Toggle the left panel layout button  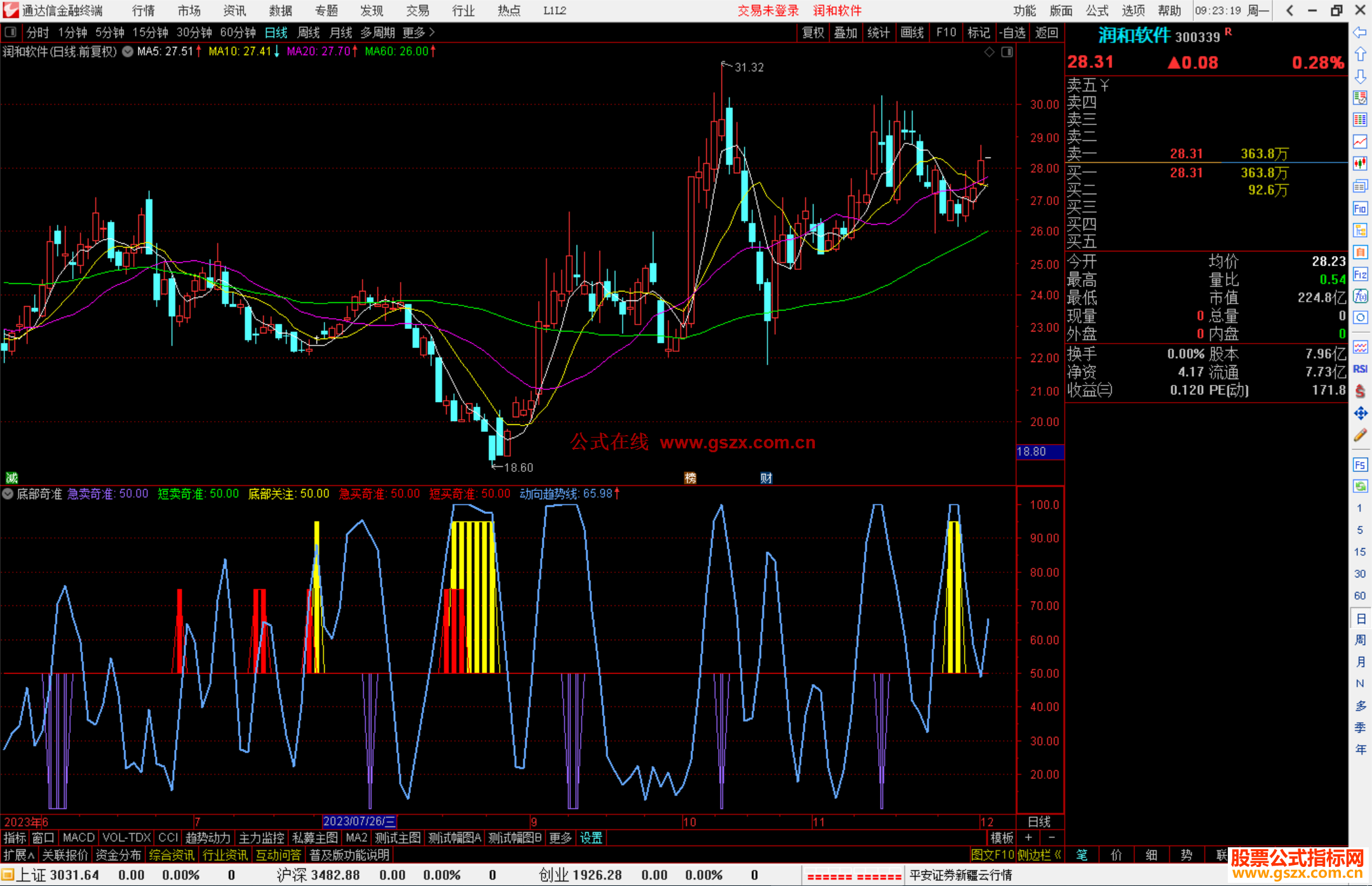tap(11, 32)
